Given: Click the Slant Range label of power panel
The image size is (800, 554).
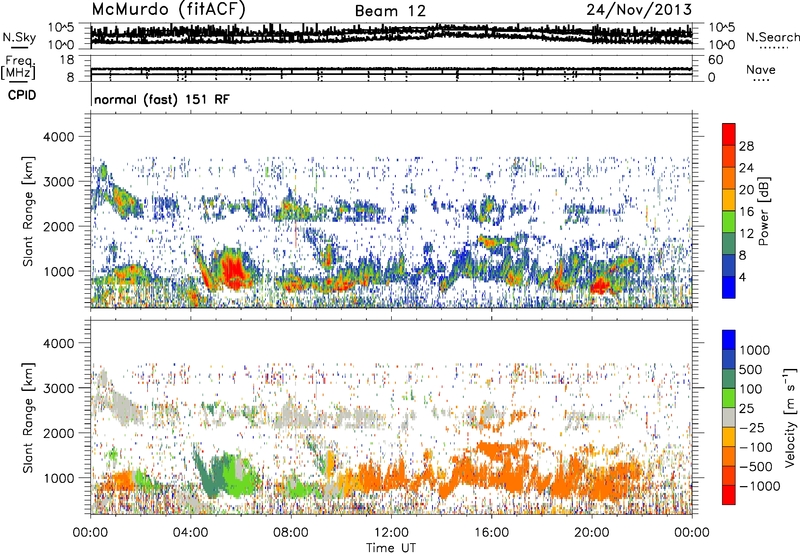Looking at the screenshot, I should pos(28,211).
